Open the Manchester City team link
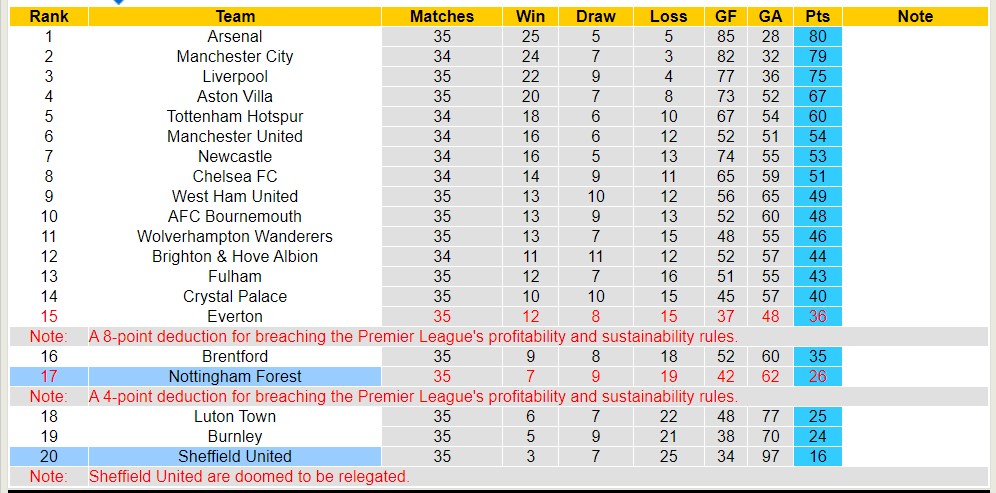This screenshot has width=996, height=493. click(235, 56)
